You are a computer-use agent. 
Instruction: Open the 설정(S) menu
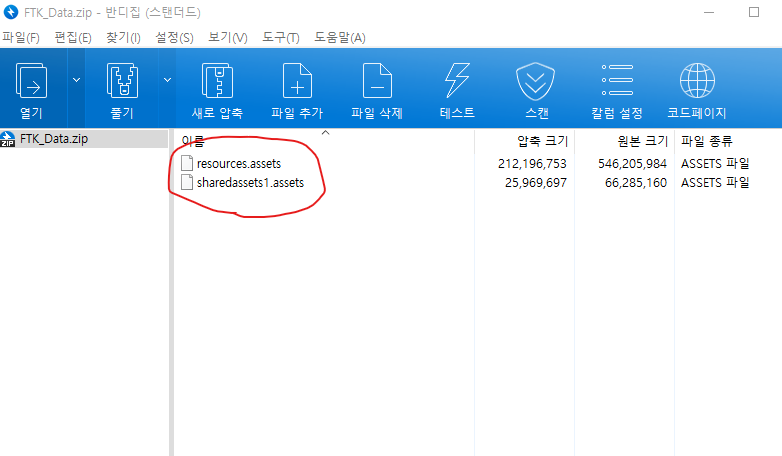(x=174, y=37)
